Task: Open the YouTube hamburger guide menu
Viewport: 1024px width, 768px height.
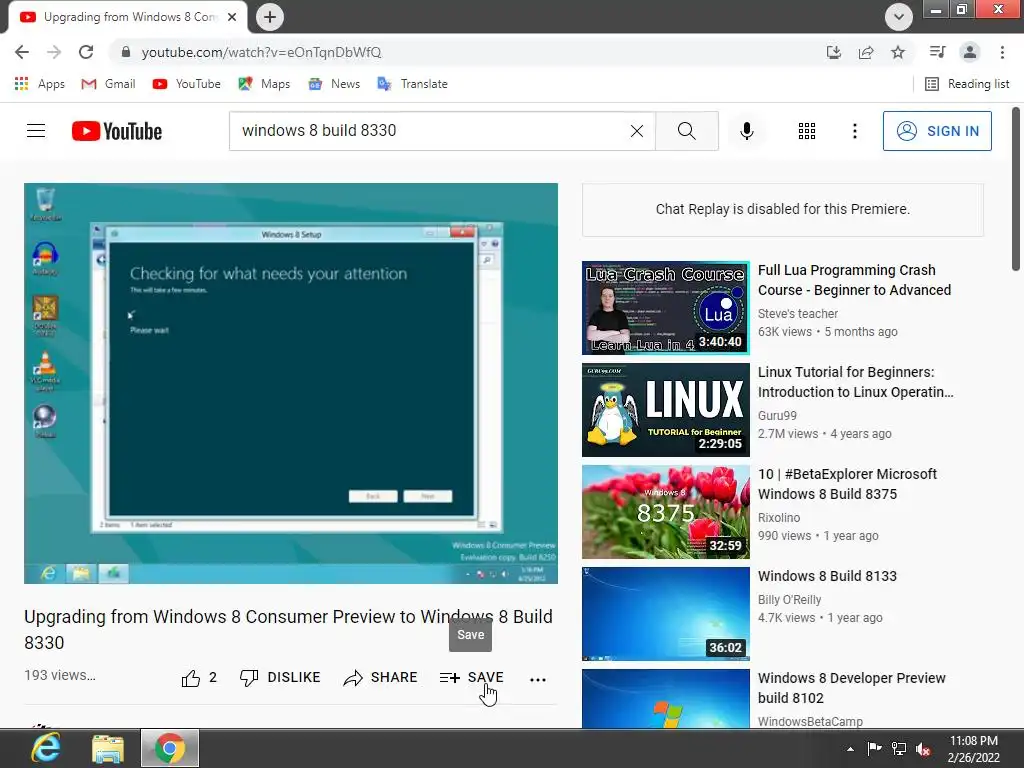Action: (36, 131)
